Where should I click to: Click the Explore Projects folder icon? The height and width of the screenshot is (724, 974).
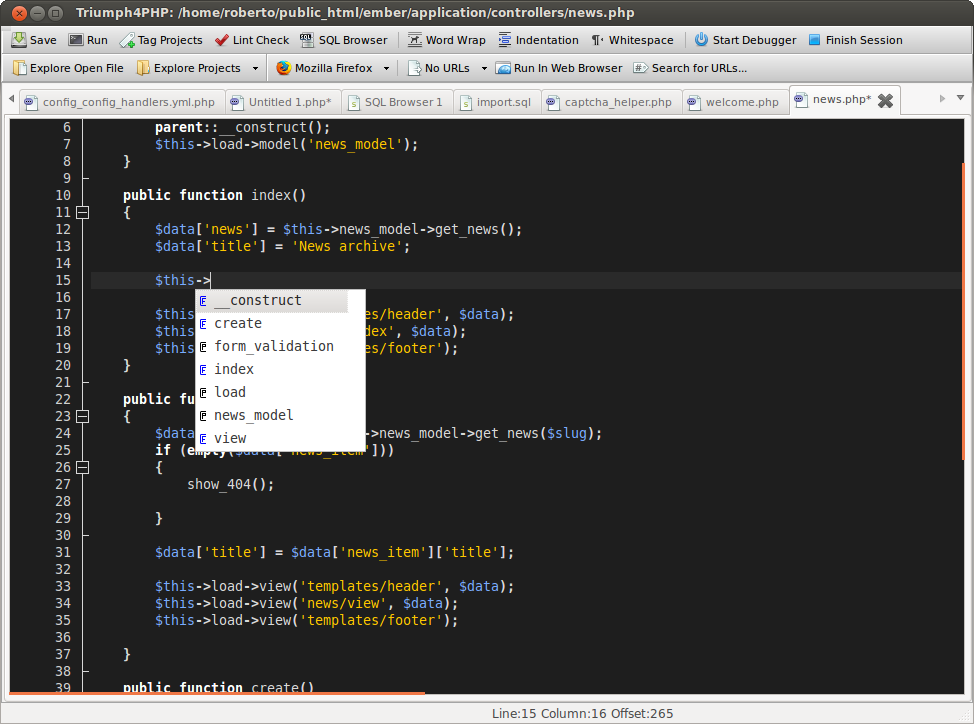(143, 68)
